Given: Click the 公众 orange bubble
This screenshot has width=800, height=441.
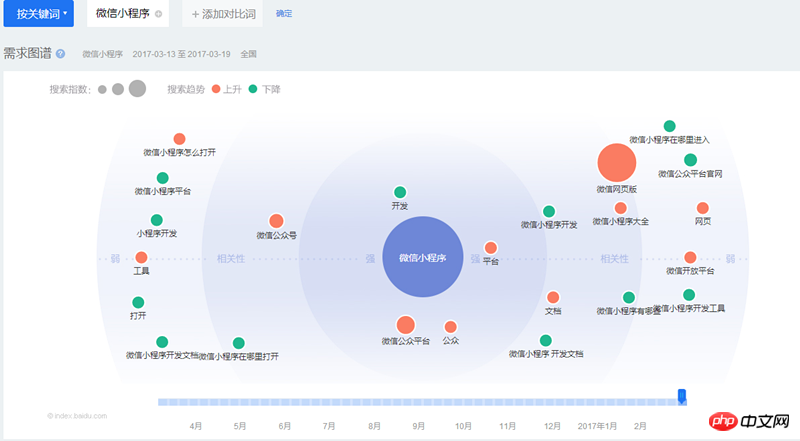Looking at the screenshot, I should [451, 327].
